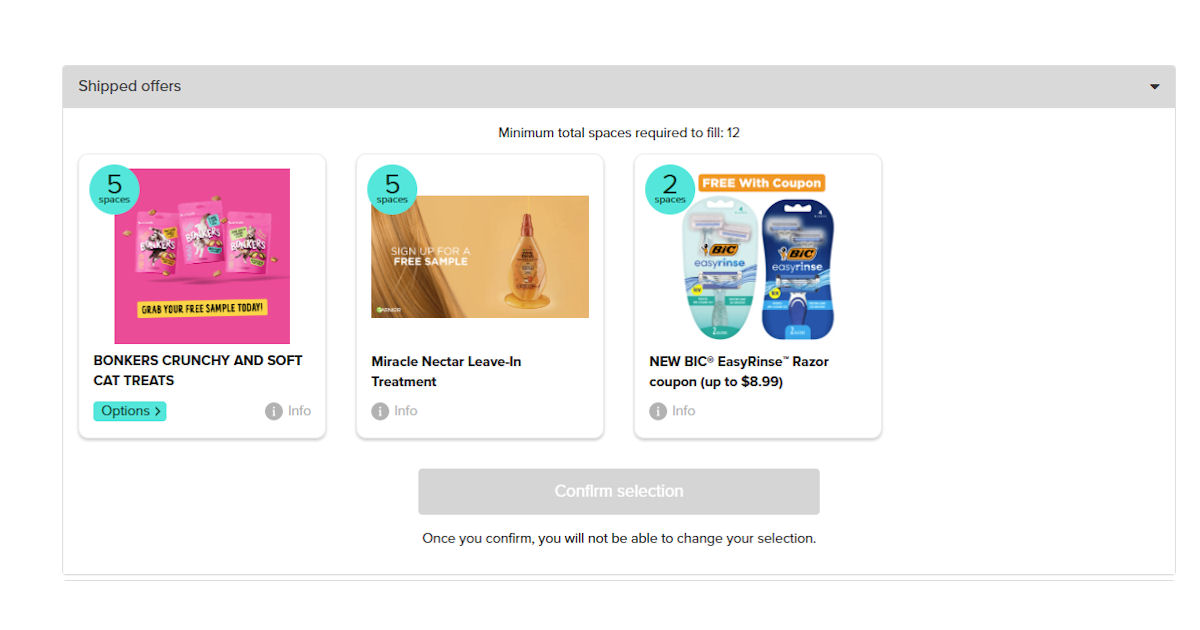Click the info icon on Bonkers cat treats card
The height and width of the screenshot is (630, 1200).
point(274,411)
